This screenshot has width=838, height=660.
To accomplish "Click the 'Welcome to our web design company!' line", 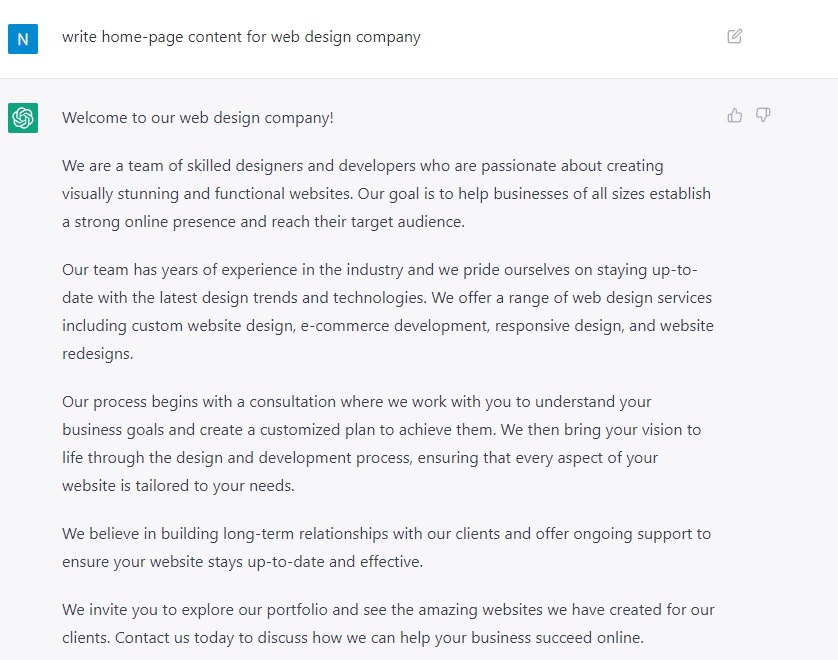I will pos(198,118).
